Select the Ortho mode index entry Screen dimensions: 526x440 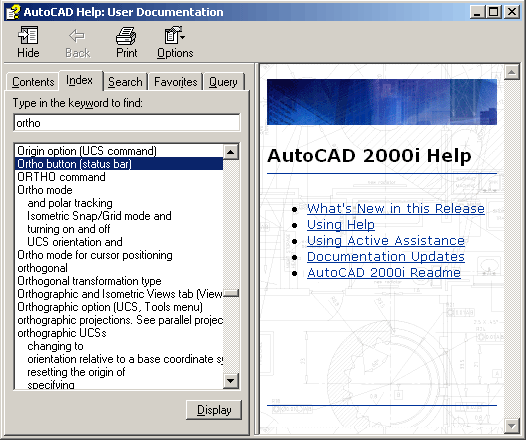[119, 190]
